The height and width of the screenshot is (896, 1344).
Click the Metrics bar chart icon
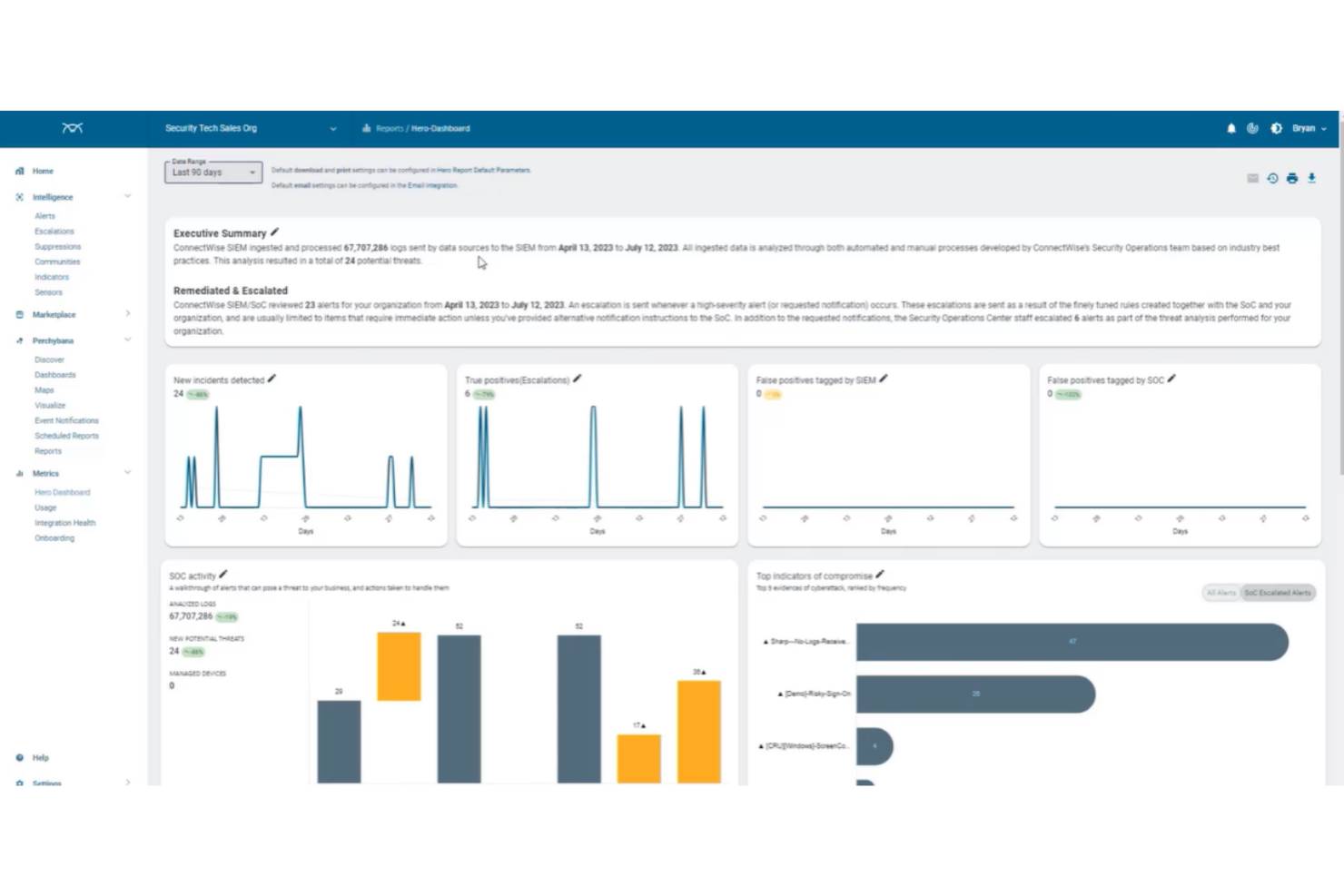pos(20,473)
